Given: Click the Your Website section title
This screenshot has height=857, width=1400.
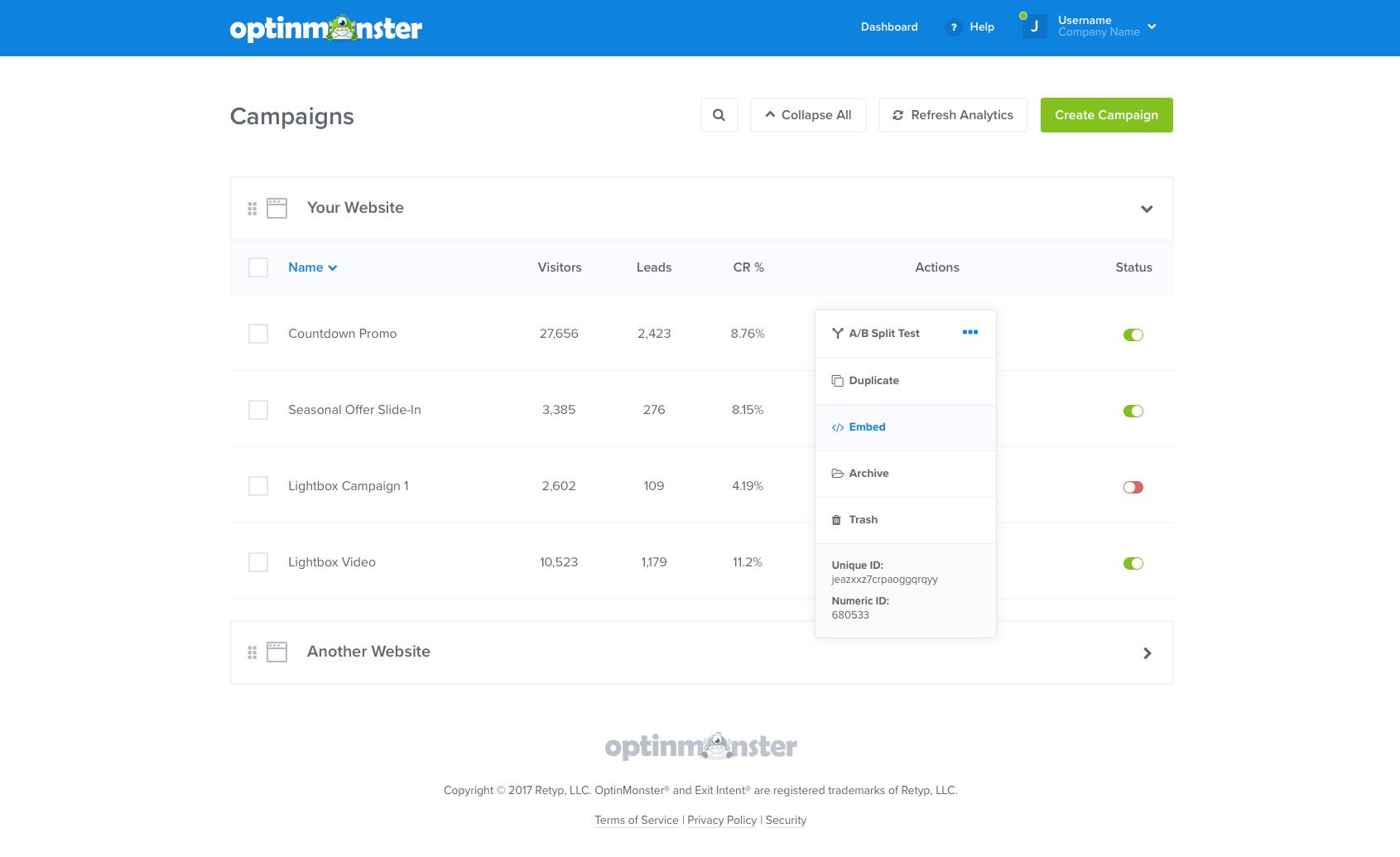Looking at the screenshot, I should pyautogui.click(x=355, y=208).
